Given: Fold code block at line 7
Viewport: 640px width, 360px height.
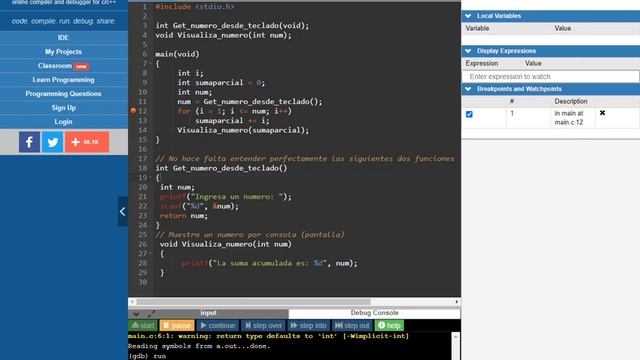Looking at the screenshot, I should click(x=150, y=64).
